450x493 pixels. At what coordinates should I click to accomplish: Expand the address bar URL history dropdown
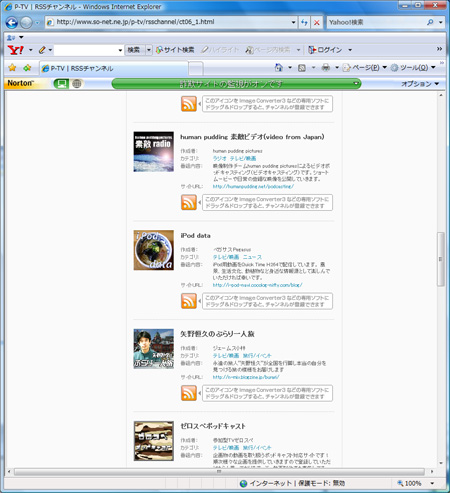pos(293,22)
